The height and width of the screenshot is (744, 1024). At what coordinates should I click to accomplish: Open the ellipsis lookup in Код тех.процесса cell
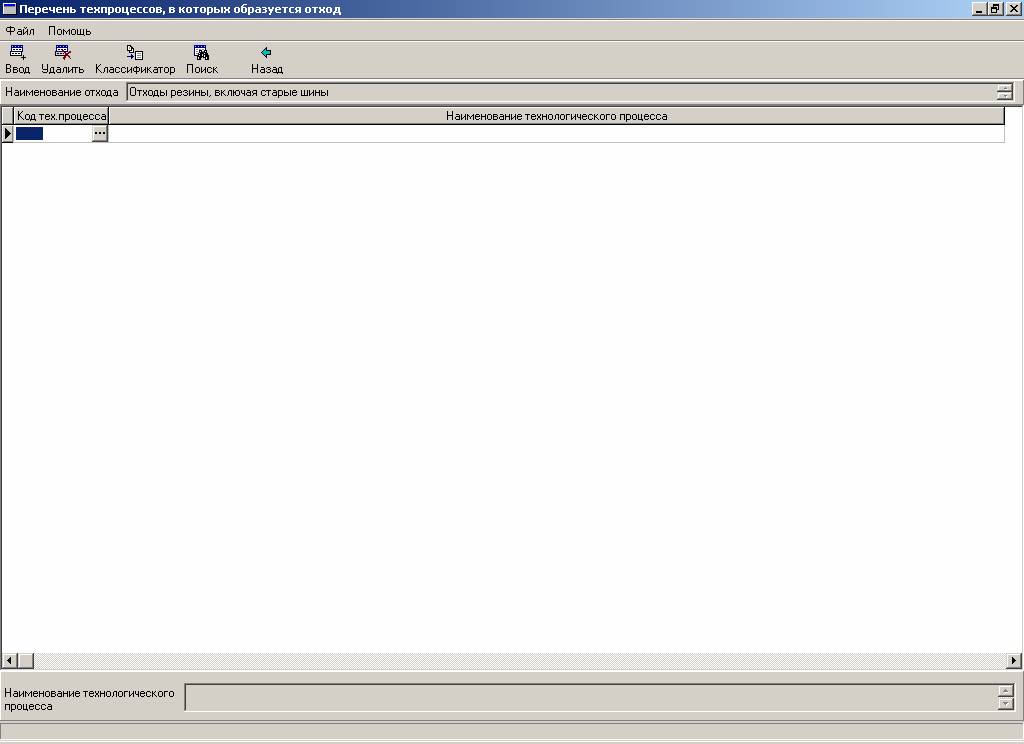(x=99, y=134)
